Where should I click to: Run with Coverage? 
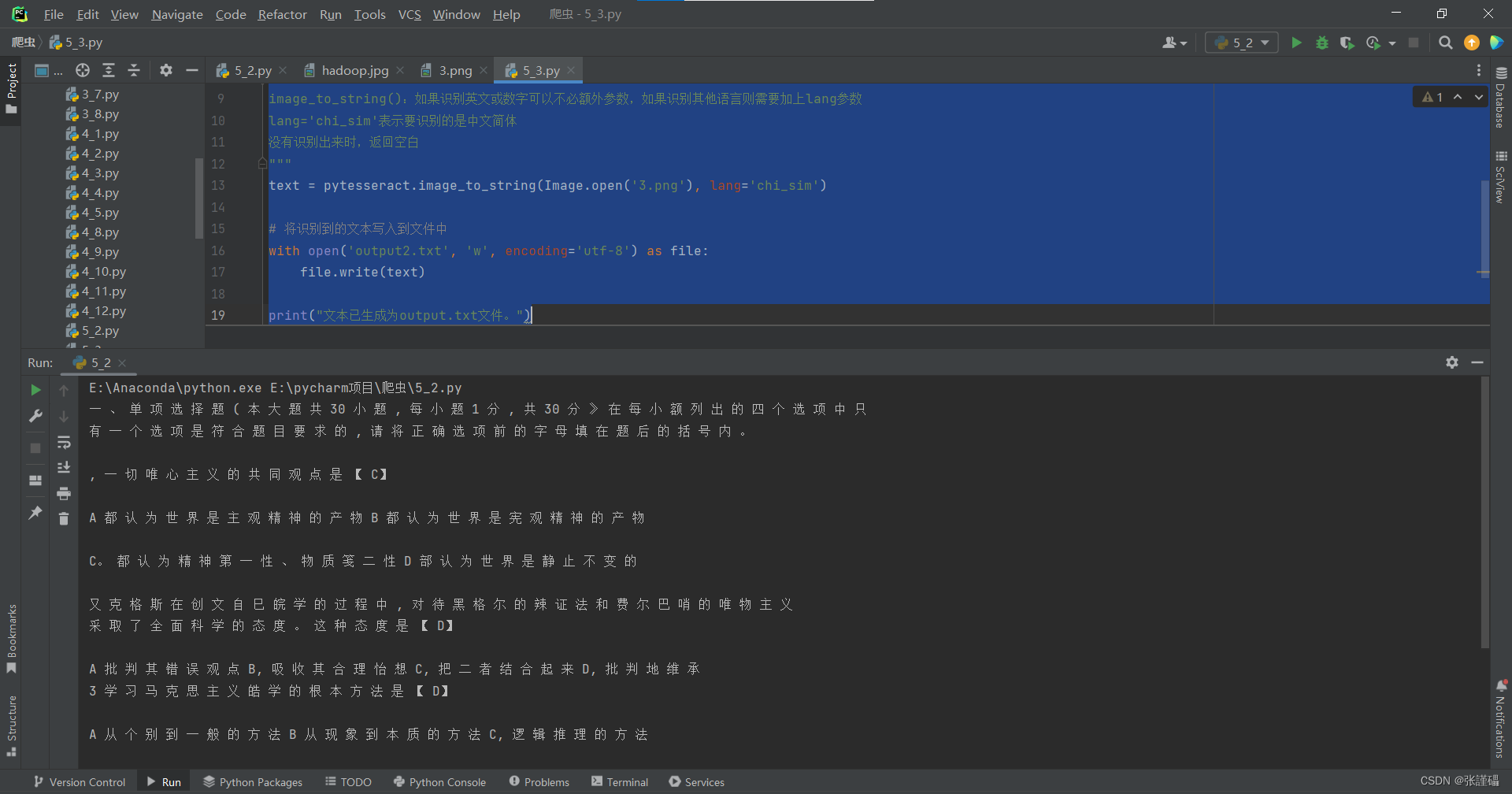point(1347,43)
